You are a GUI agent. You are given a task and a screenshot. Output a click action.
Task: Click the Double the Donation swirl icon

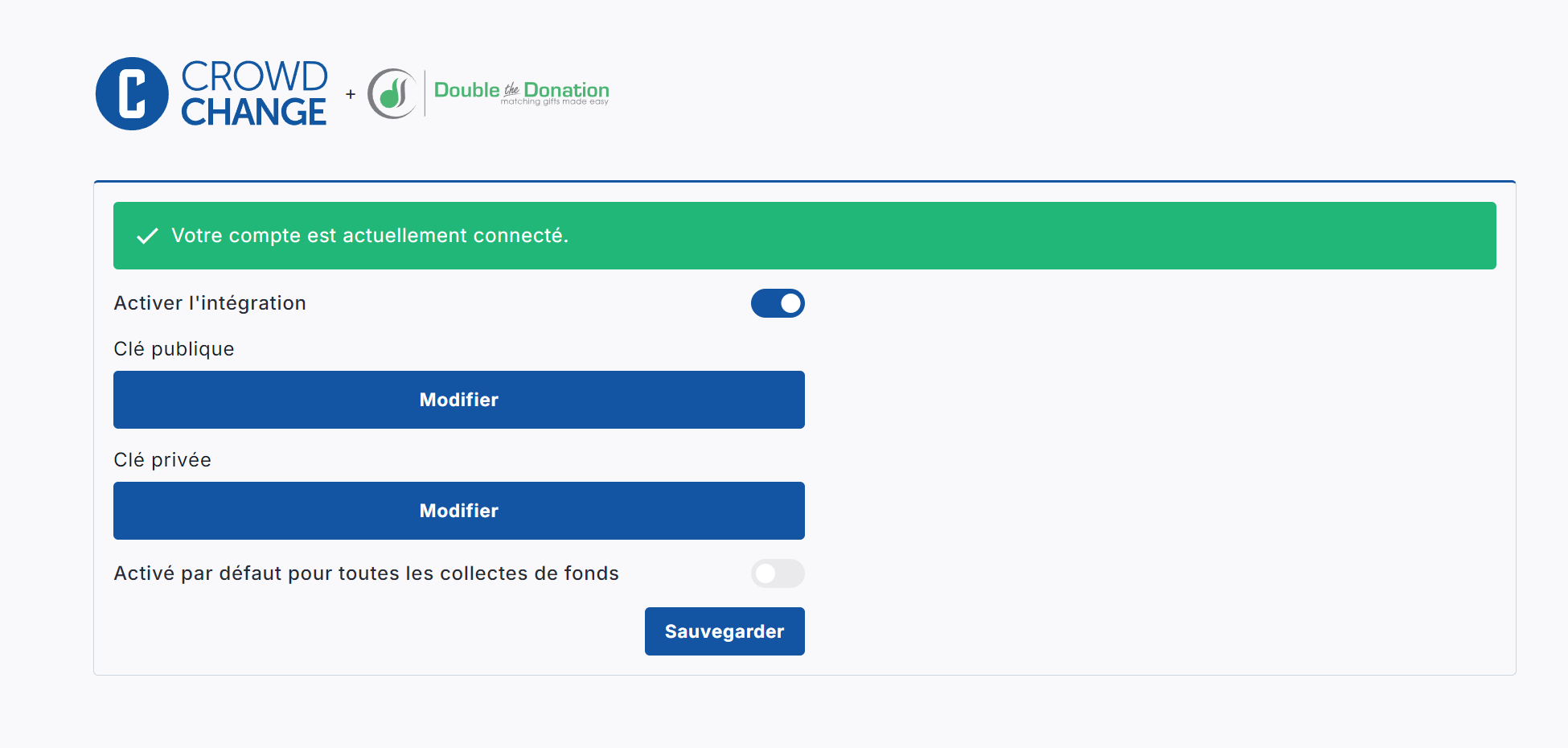(392, 93)
